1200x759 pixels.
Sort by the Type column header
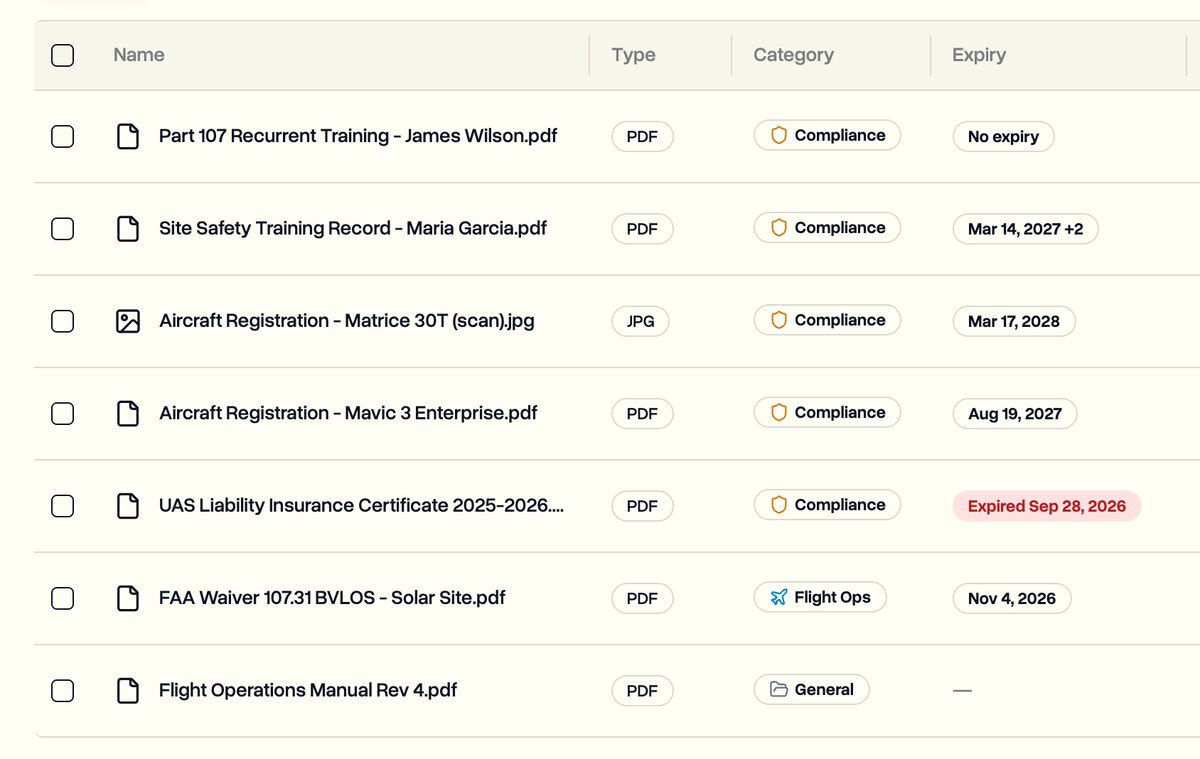coord(634,55)
